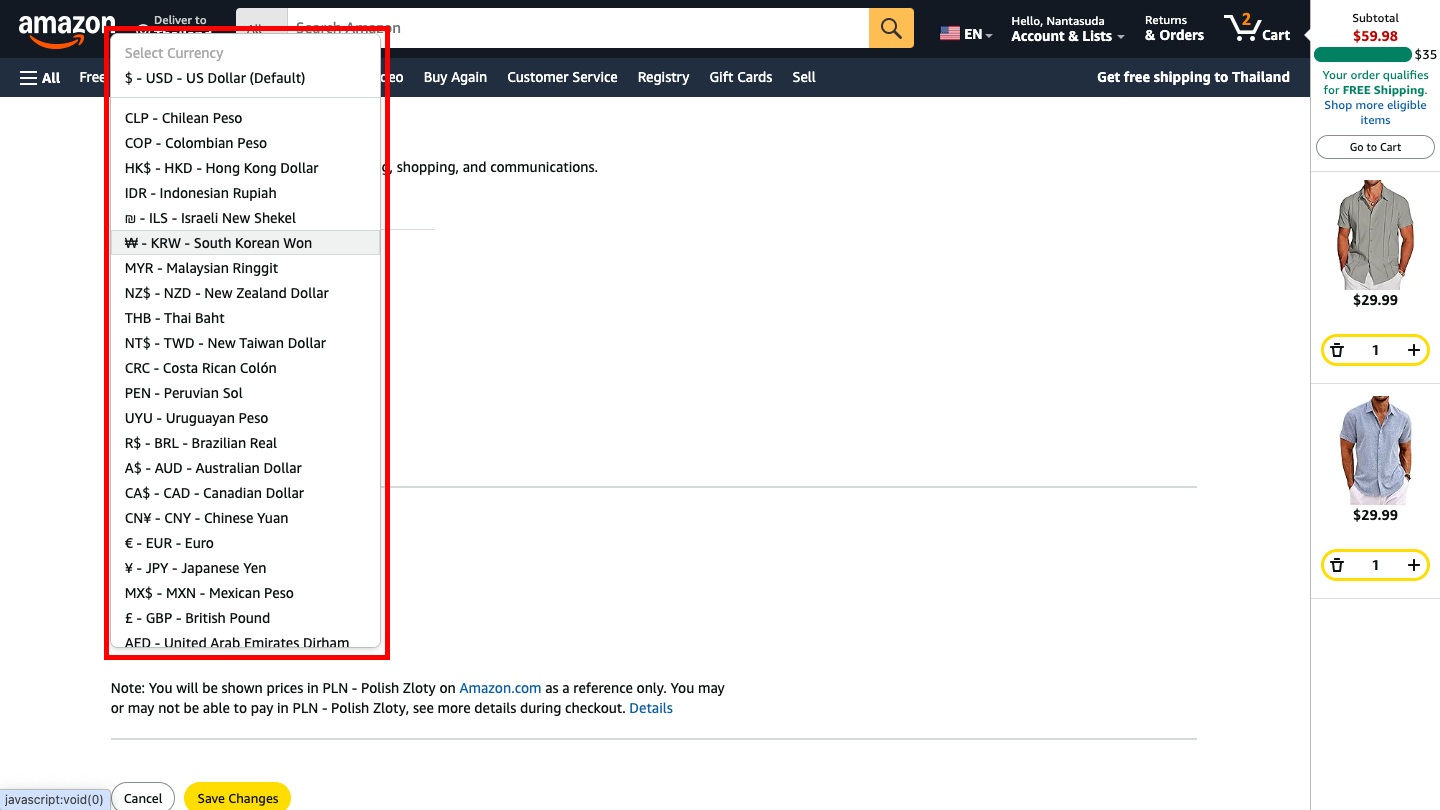Delete the blue shirt via trash icon

(x=1337, y=565)
